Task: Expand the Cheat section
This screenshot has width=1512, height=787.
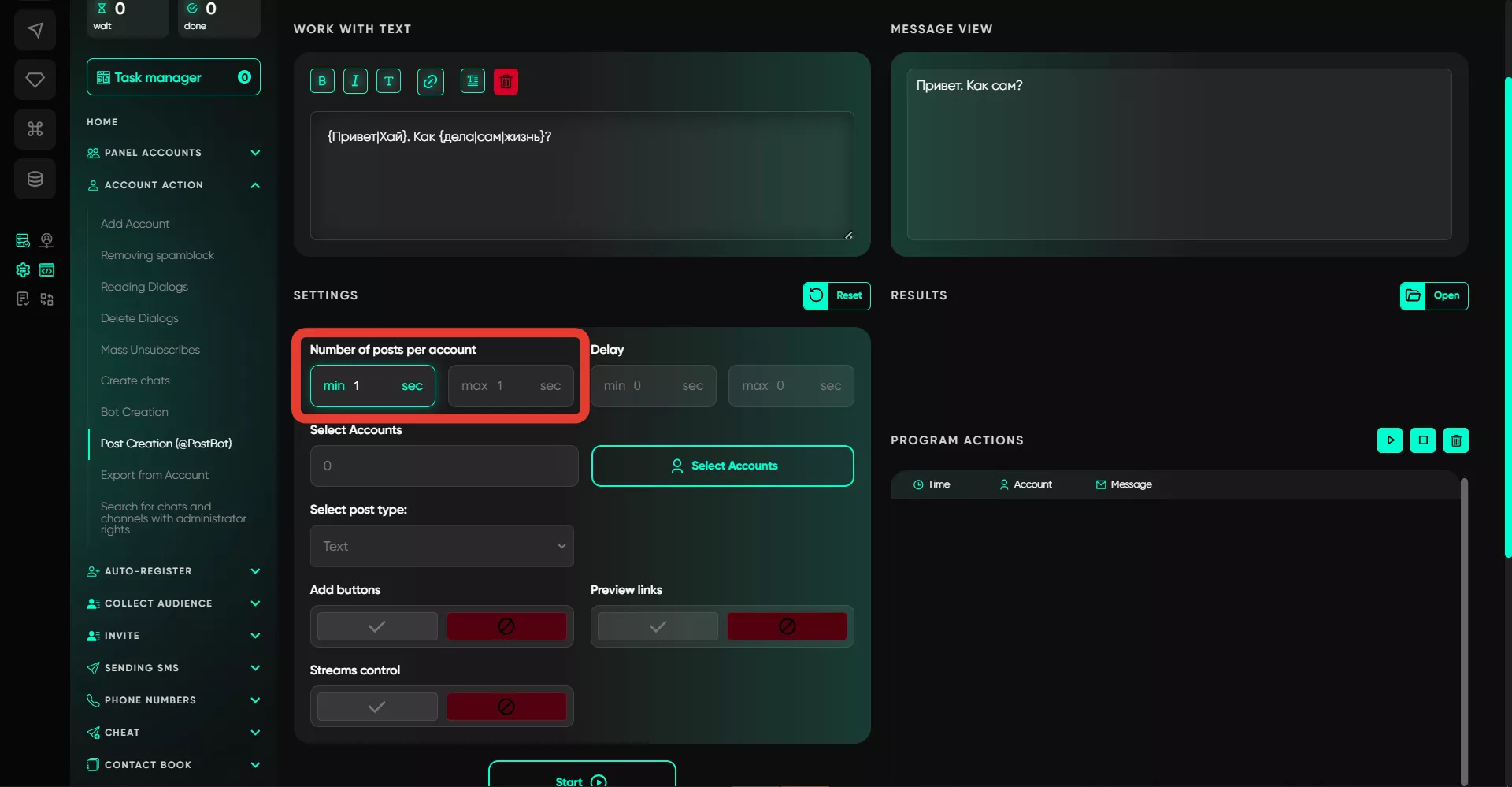Action: 173,733
